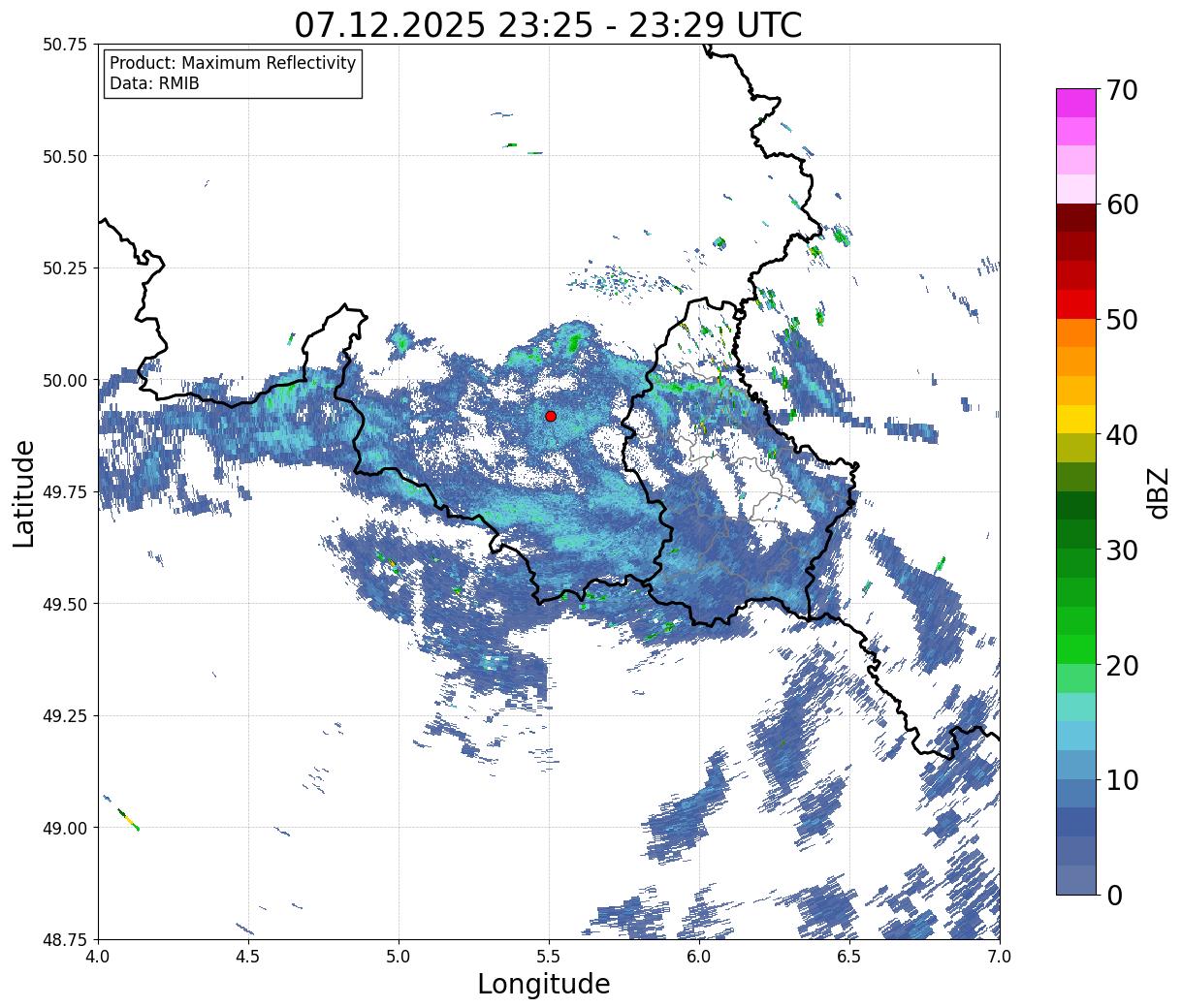
Task: Click the colorbar tick label 20
Action: coord(1122,666)
